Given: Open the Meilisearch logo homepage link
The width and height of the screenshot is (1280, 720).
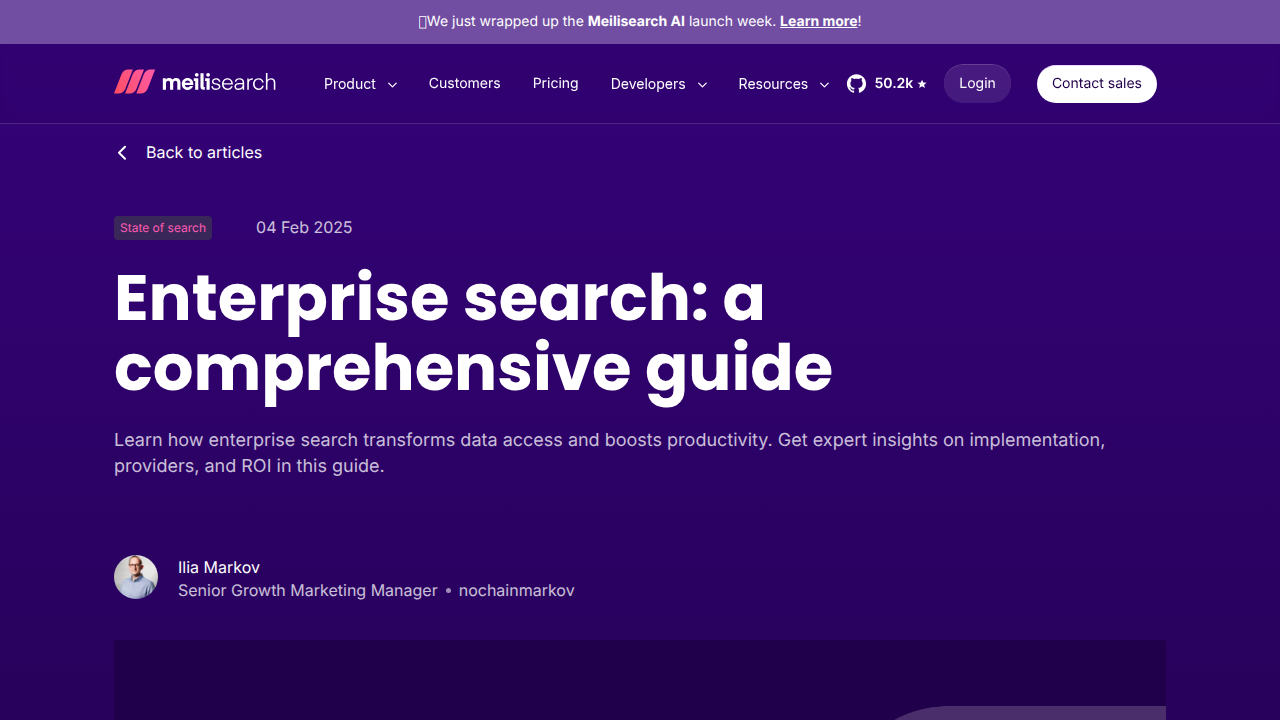Looking at the screenshot, I should point(195,83).
